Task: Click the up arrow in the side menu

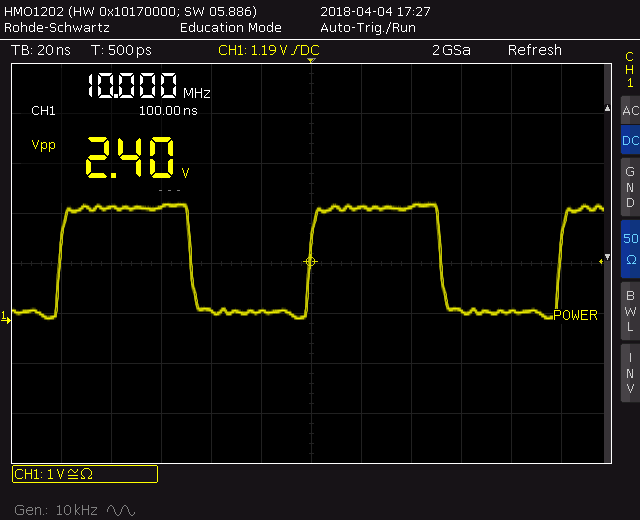Action: tap(606, 107)
